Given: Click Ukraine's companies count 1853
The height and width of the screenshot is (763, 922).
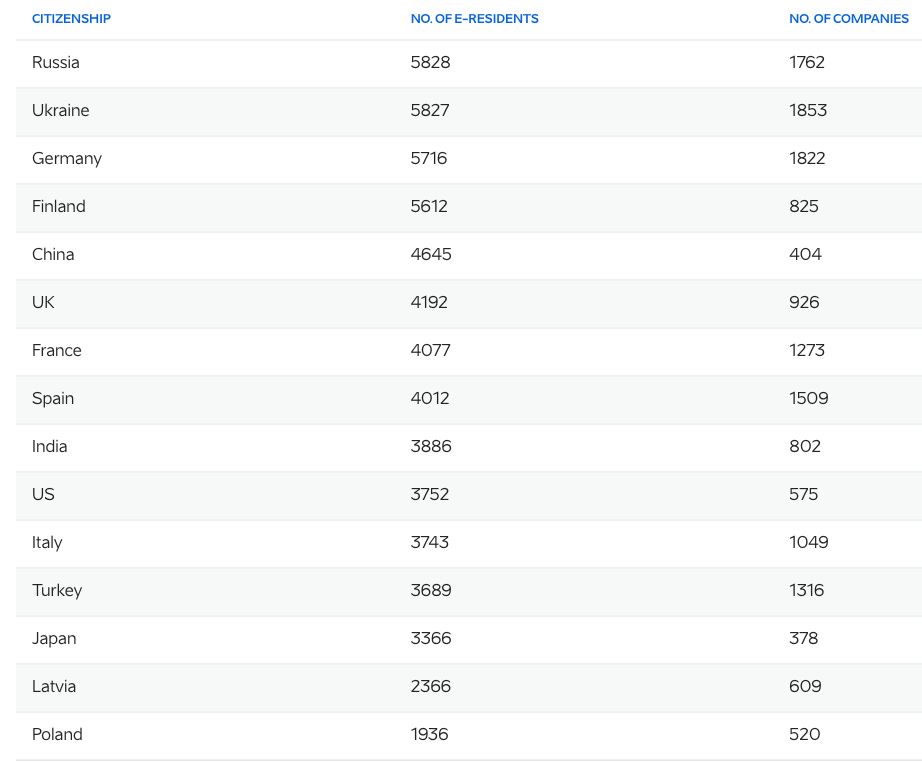Looking at the screenshot, I should pyautogui.click(x=808, y=110).
